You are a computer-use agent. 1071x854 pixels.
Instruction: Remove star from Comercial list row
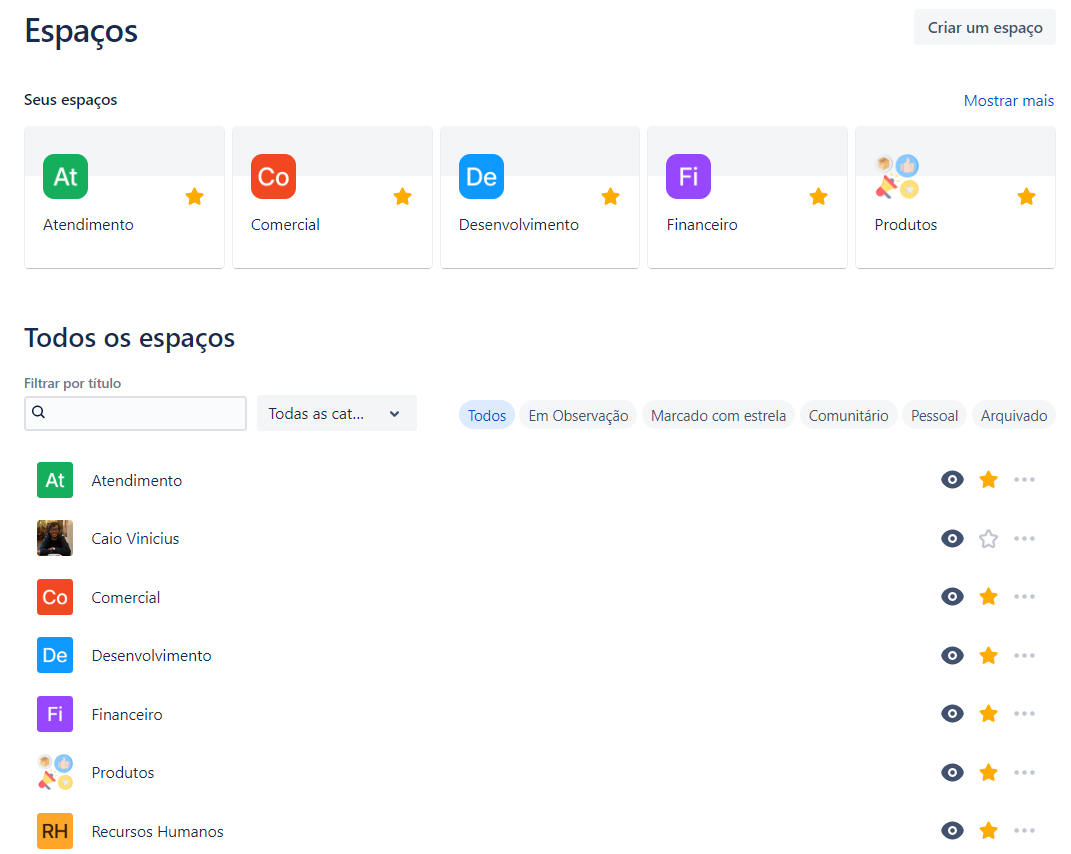[988, 596]
